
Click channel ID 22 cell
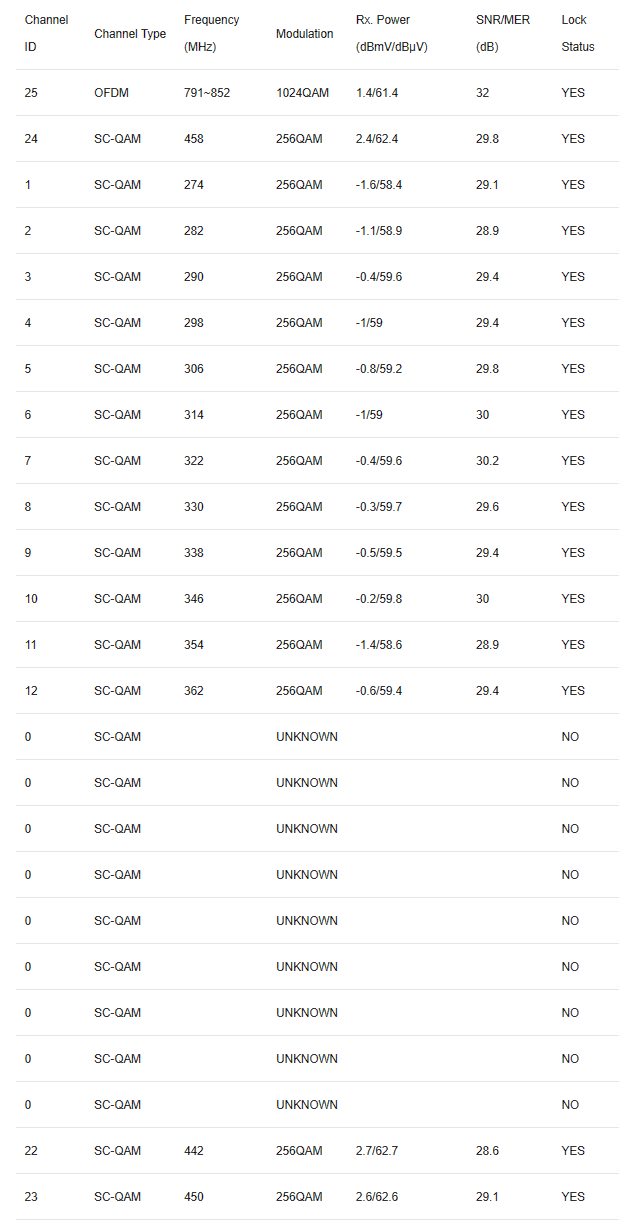coord(31,1151)
